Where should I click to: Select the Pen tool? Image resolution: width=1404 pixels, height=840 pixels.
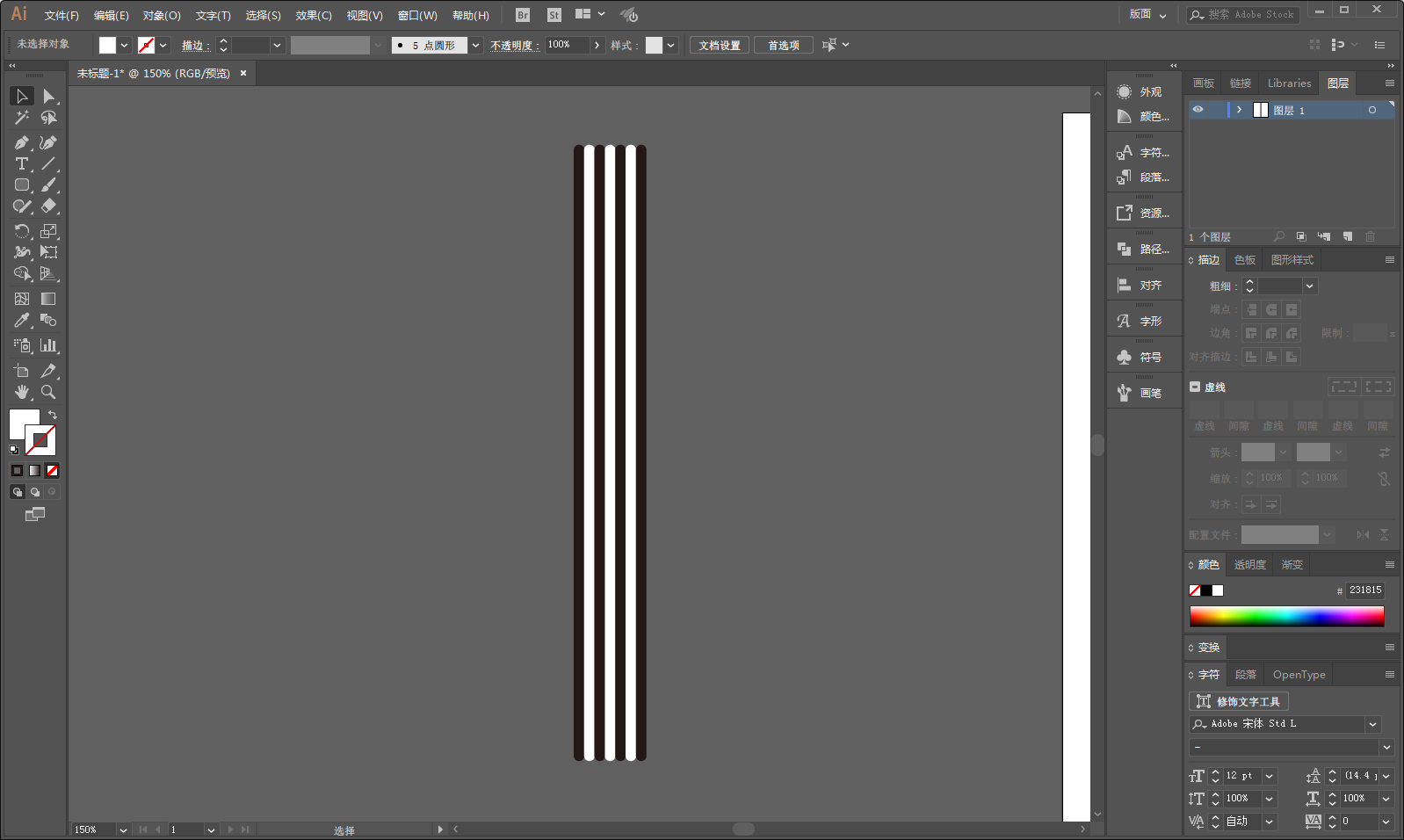(22, 142)
